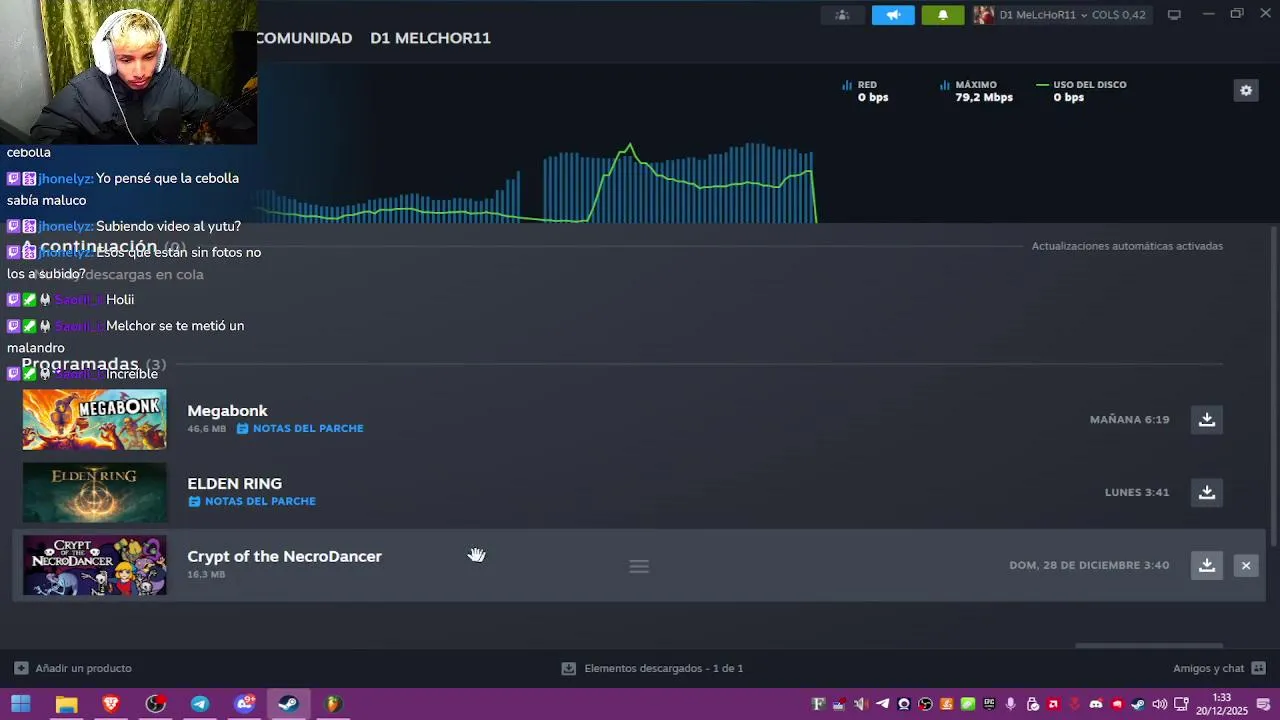Viewport: 1280px width, 720px height.
Task: Open Brave browser from the taskbar
Action: pos(111,704)
